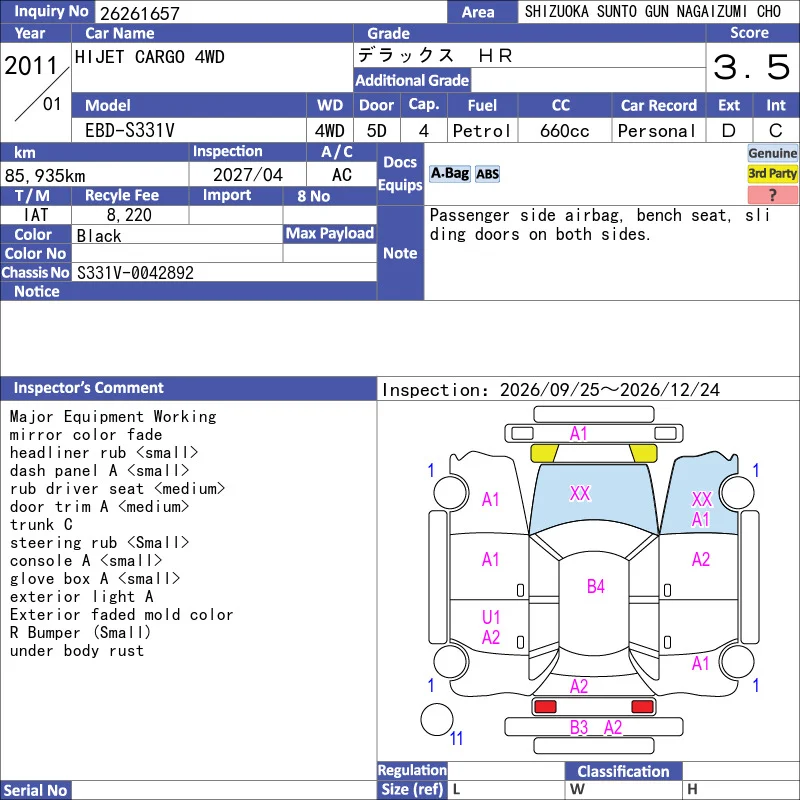The width and height of the screenshot is (800, 800).
Task: Select the 3rd Party tag
Action: (772, 173)
